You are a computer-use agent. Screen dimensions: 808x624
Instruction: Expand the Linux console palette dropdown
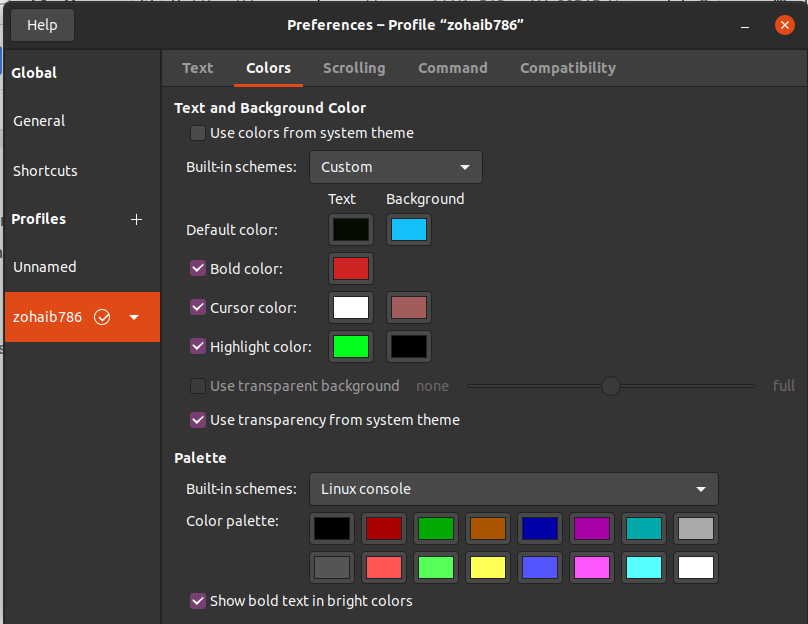point(513,489)
